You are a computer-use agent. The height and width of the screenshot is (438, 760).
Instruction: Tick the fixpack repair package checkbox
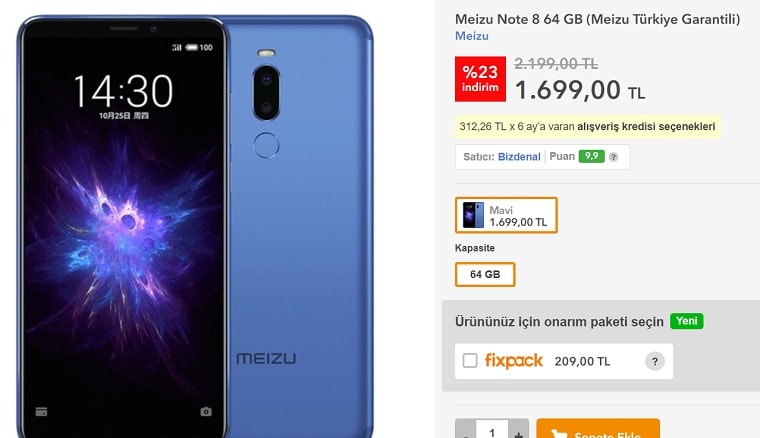pos(470,360)
